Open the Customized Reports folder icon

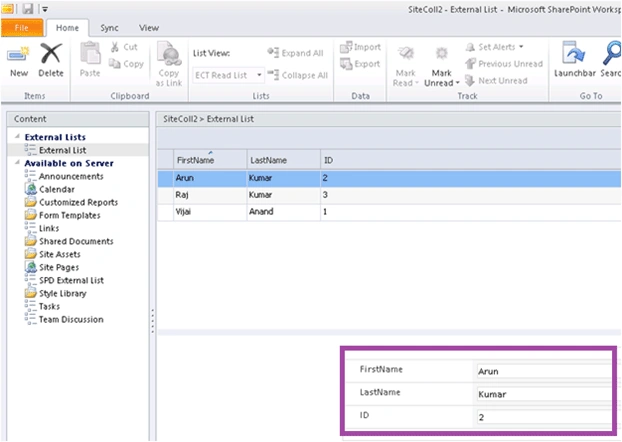click(x=31, y=202)
